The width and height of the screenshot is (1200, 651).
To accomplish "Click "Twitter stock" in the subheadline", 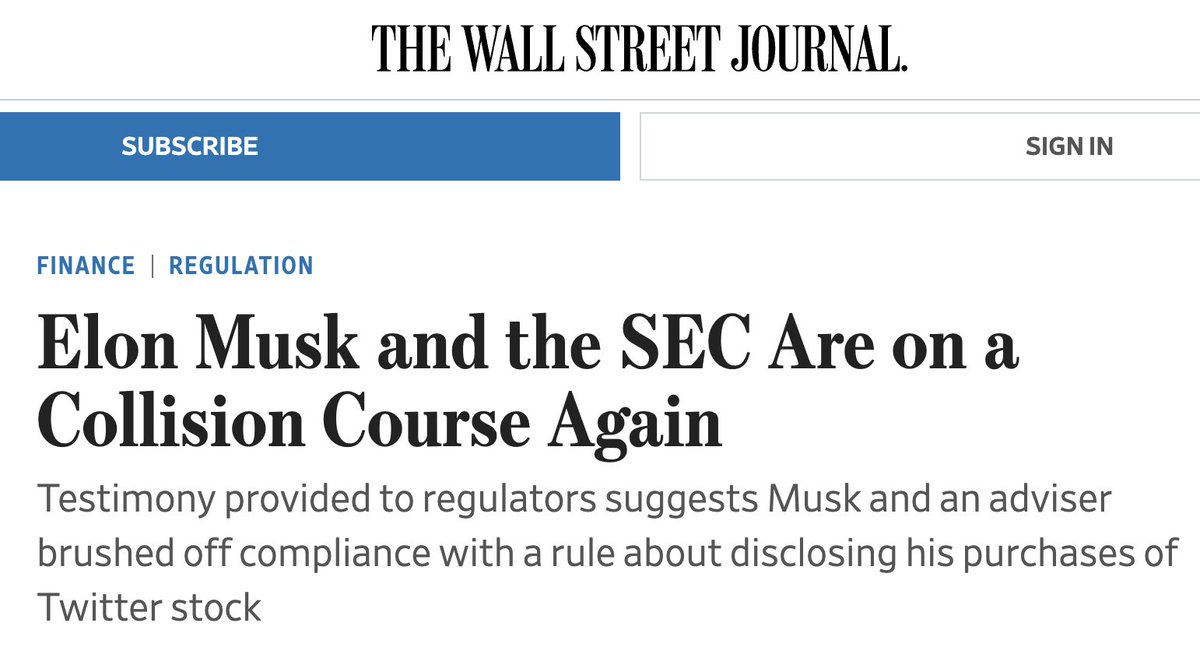I will pos(150,607).
